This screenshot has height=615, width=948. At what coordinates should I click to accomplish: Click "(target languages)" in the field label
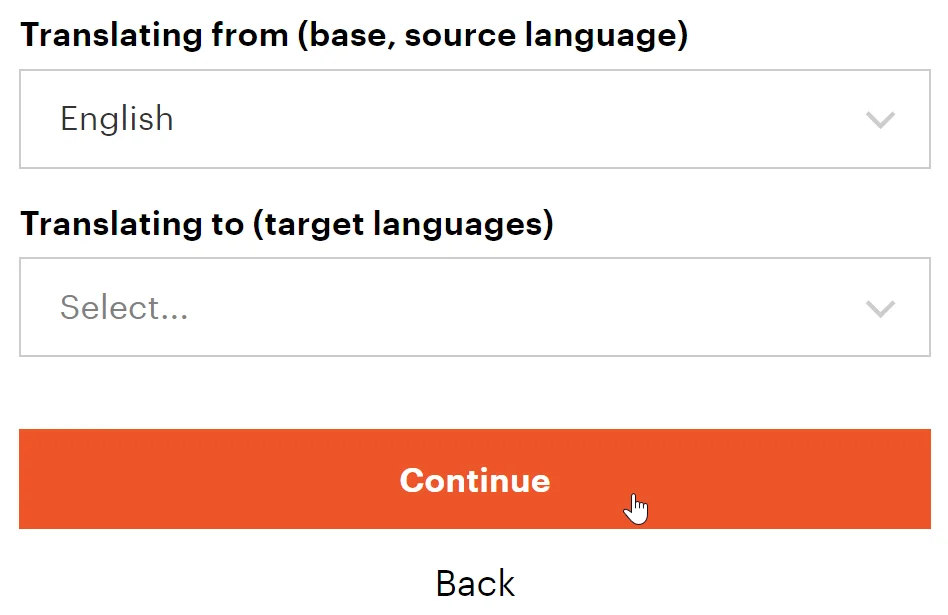(402, 224)
